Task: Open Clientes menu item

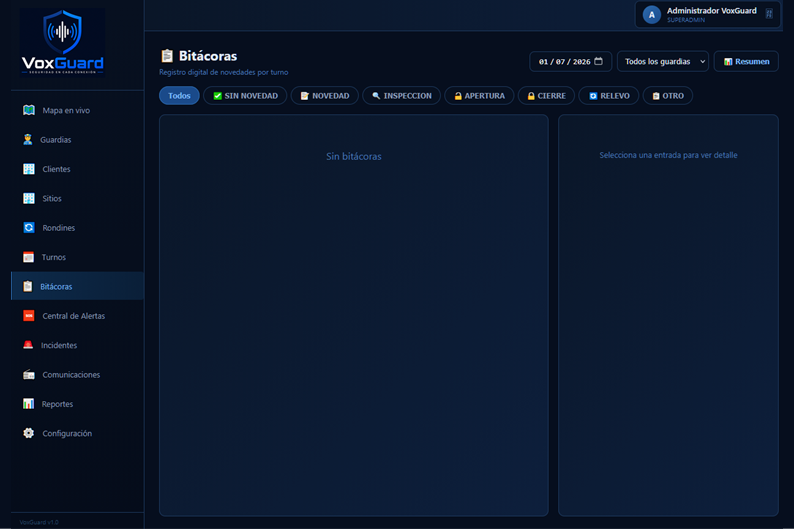Action: (x=77, y=169)
